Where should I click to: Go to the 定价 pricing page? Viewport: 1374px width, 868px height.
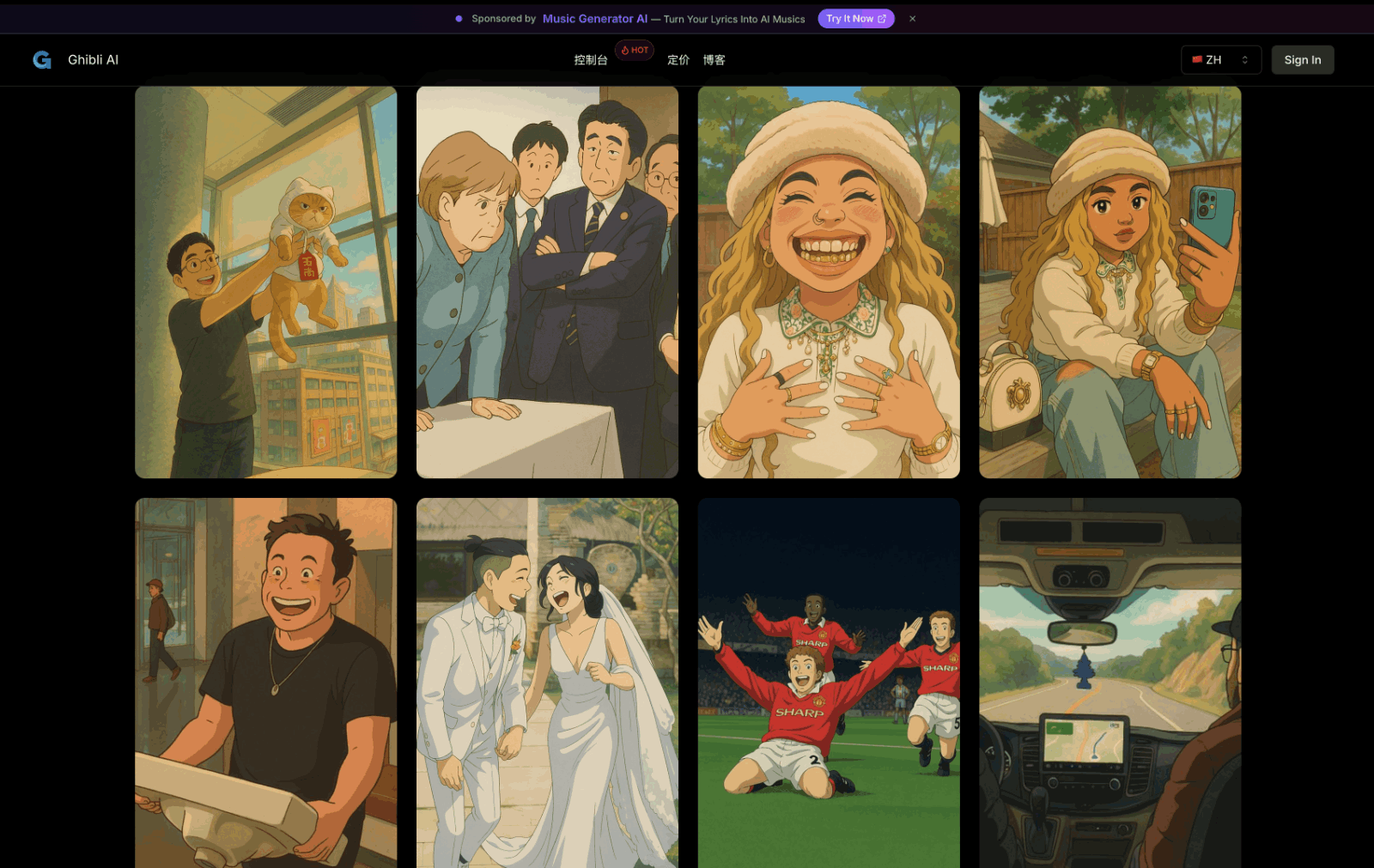678,60
